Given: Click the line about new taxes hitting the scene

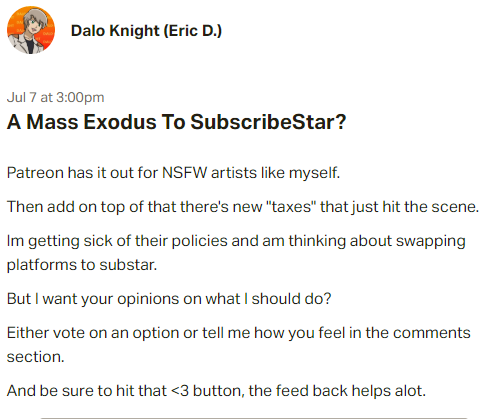Looking at the screenshot, I should (x=243, y=207).
